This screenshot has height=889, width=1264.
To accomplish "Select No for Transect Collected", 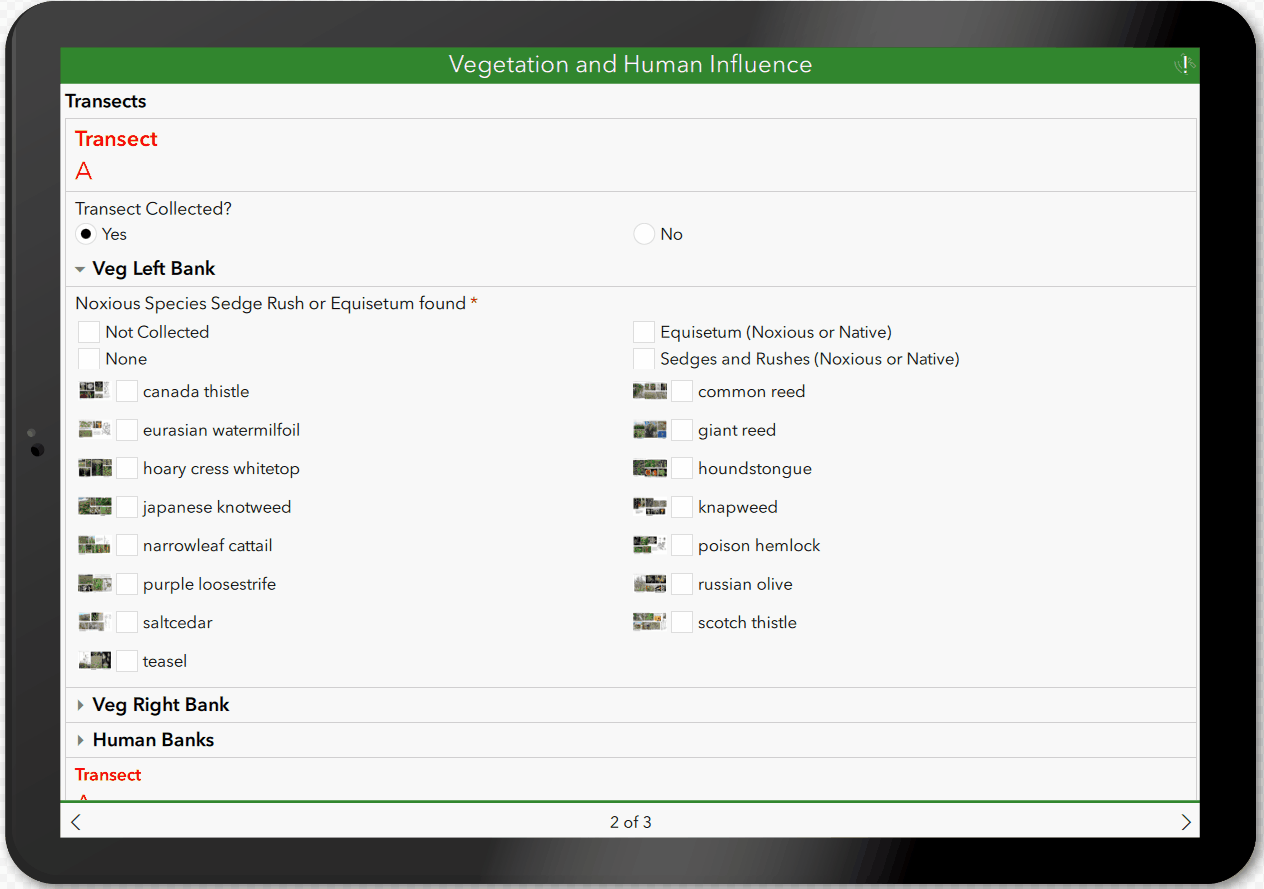I will click(x=644, y=234).
